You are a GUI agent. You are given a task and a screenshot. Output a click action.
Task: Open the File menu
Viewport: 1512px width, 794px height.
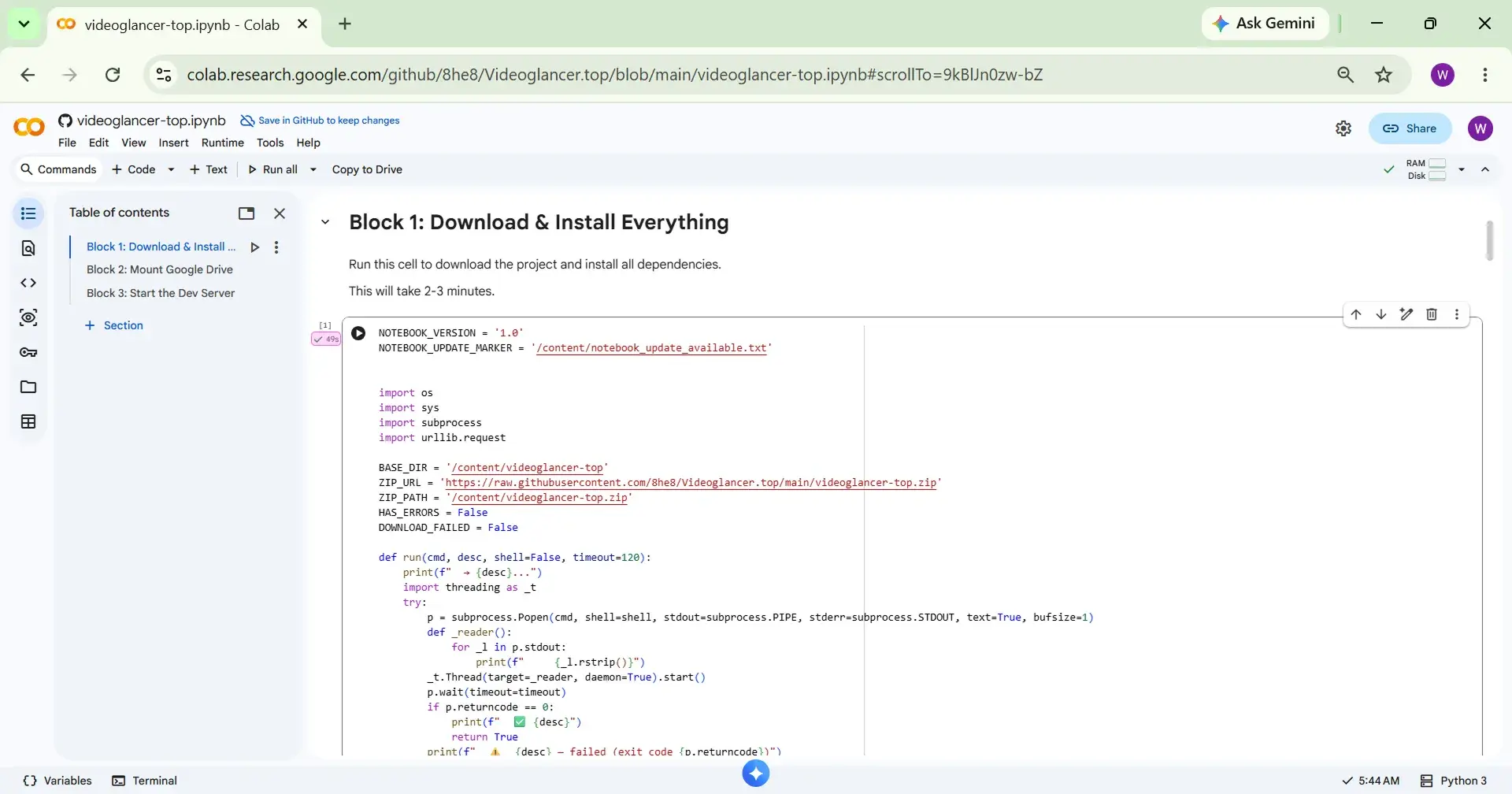tap(67, 143)
